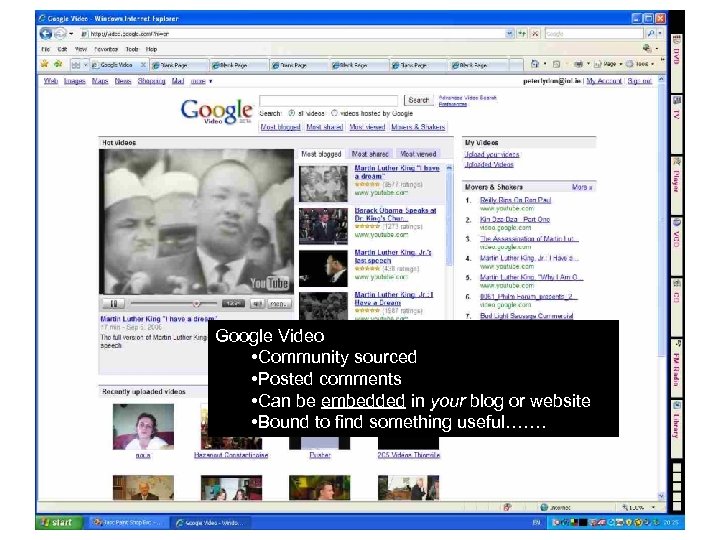Click the DVD sidebar tab

676,63
